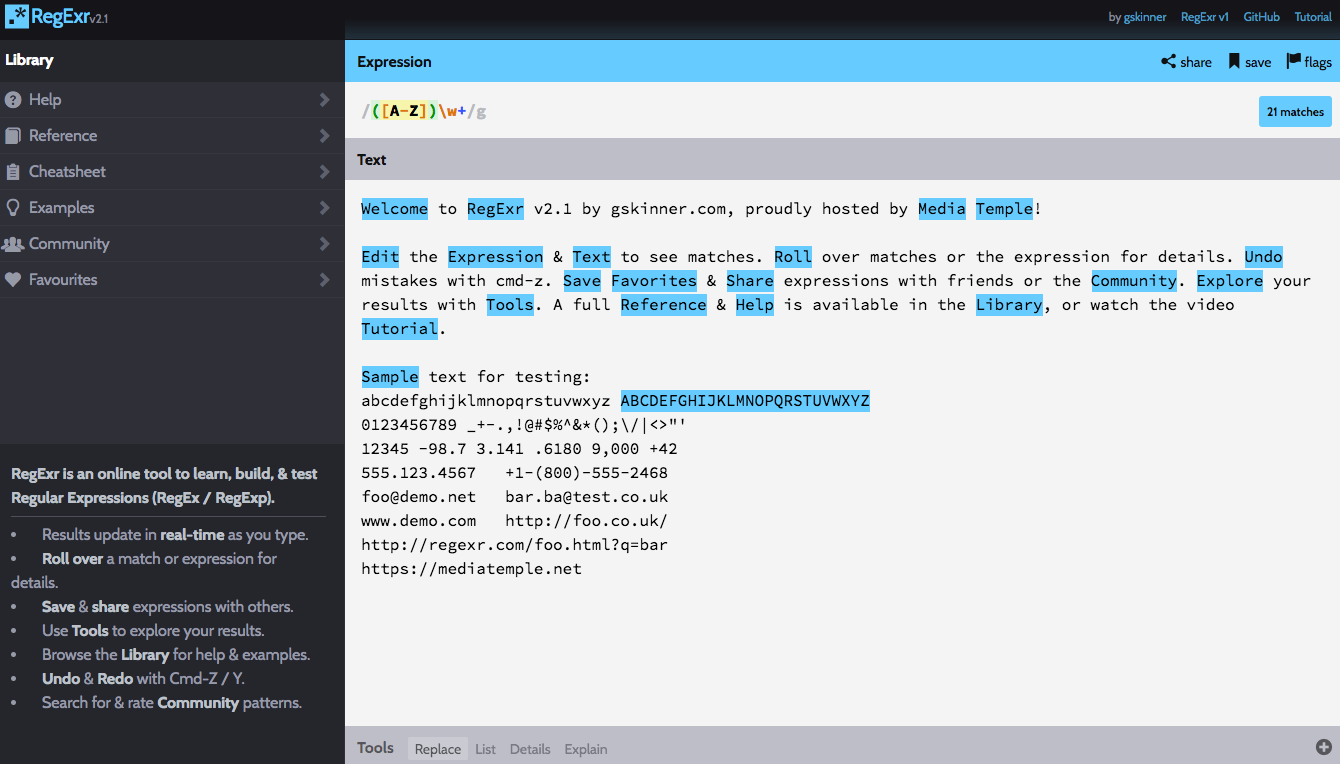1340x764 pixels.
Task: Open the GitHub link
Action: point(1261,17)
